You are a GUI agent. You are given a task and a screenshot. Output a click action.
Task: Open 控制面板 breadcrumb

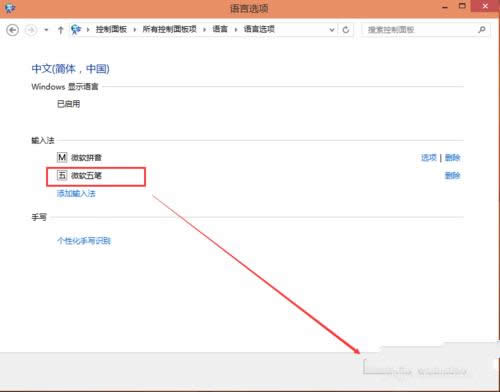[x=111, y=29]
